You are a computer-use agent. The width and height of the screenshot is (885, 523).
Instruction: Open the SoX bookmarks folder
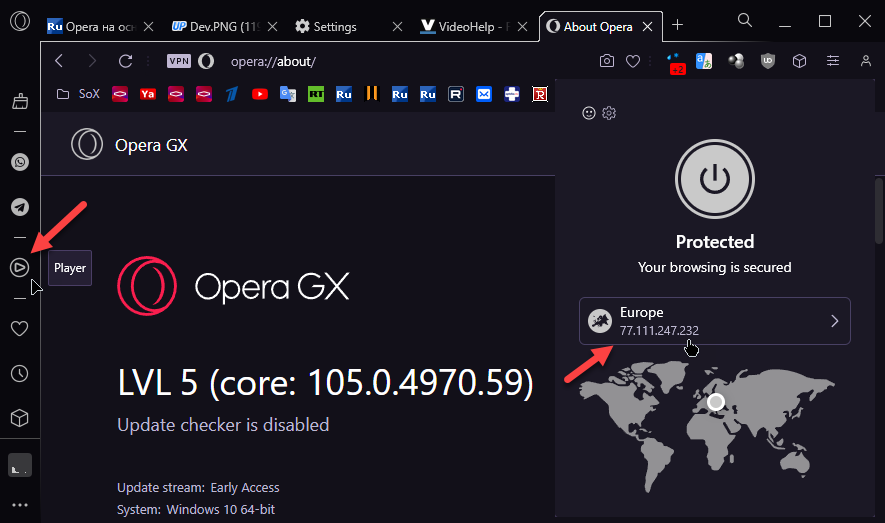coord(78,94)
